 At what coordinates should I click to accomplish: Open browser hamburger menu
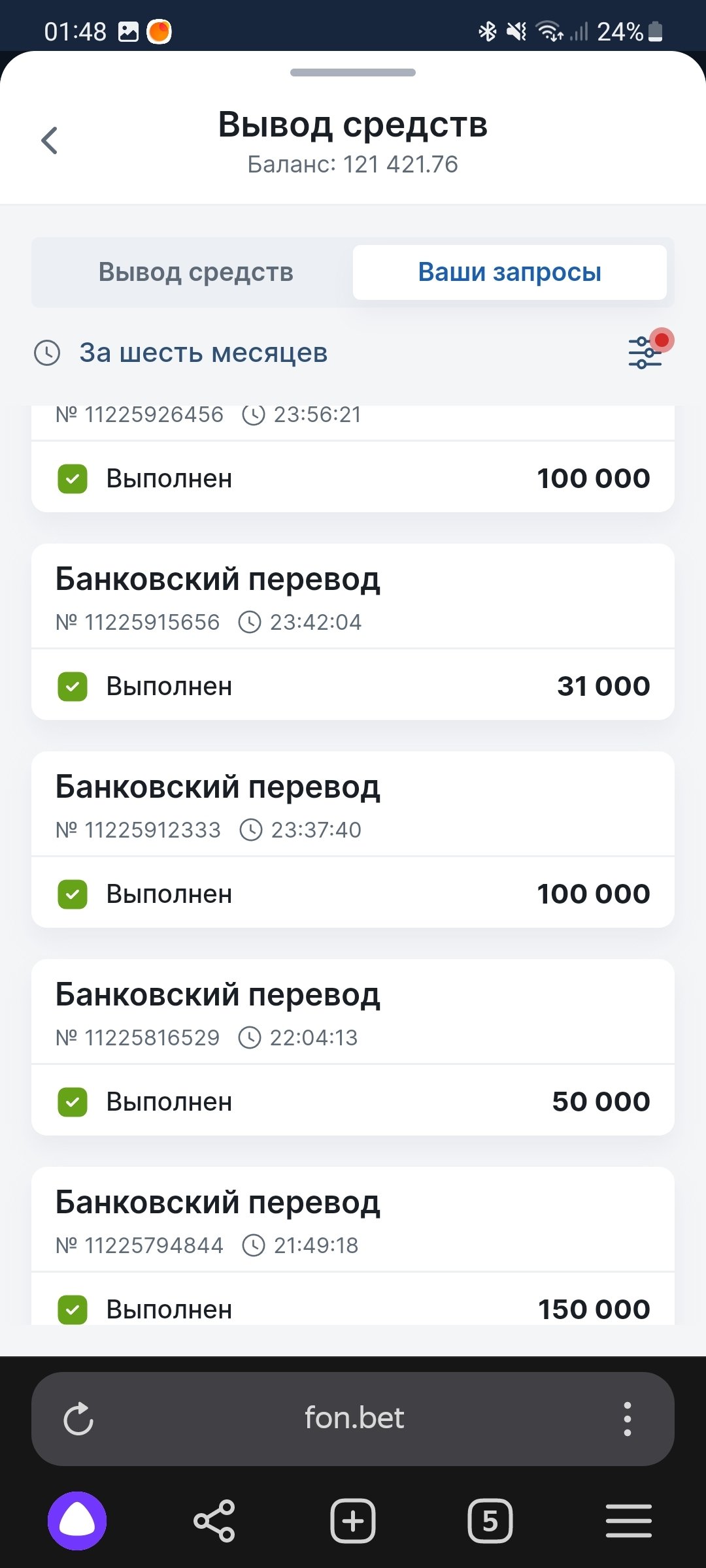tap(628, 1521)
